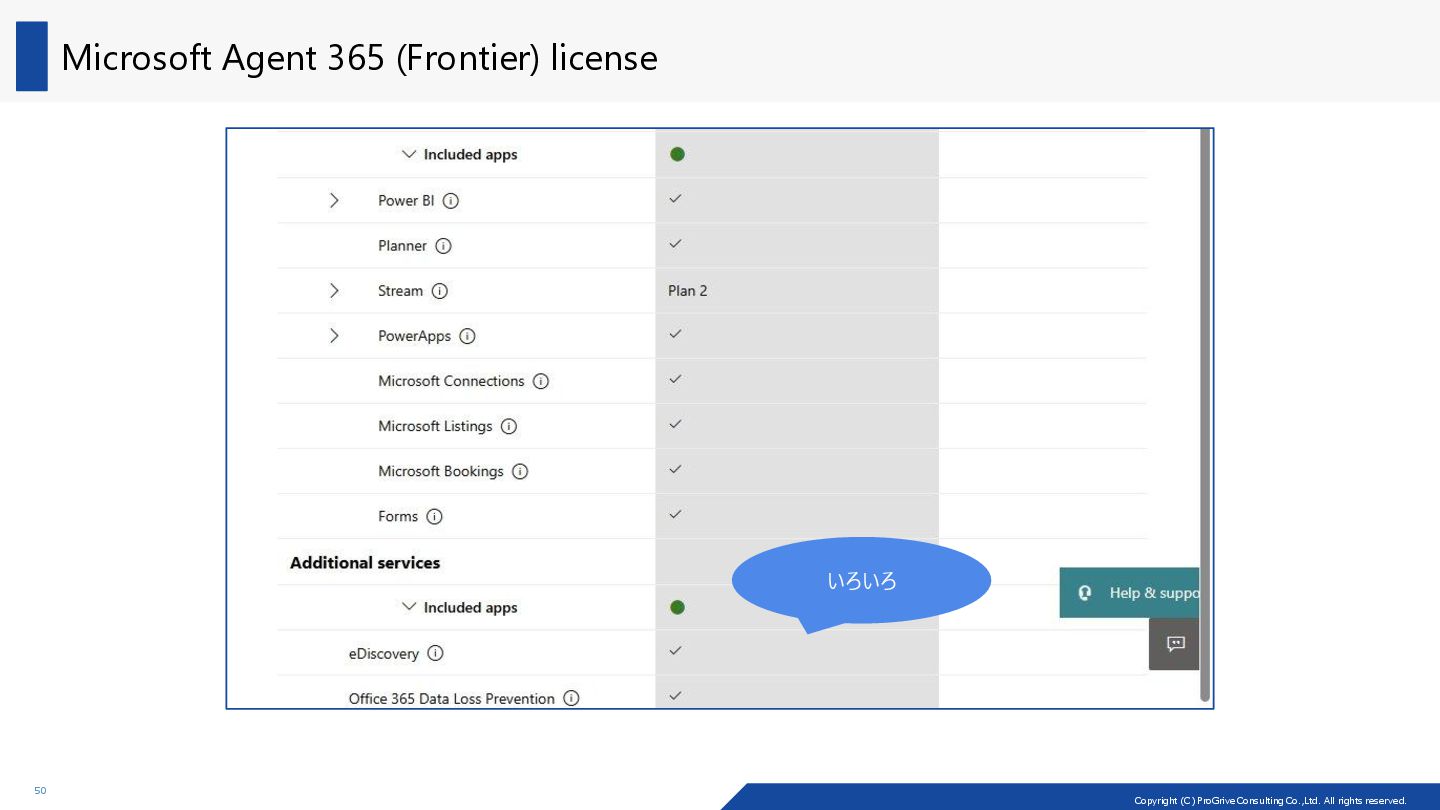Click the green dot beside first Included apps
Screen dimensions: 1440x810
(677, 154)
